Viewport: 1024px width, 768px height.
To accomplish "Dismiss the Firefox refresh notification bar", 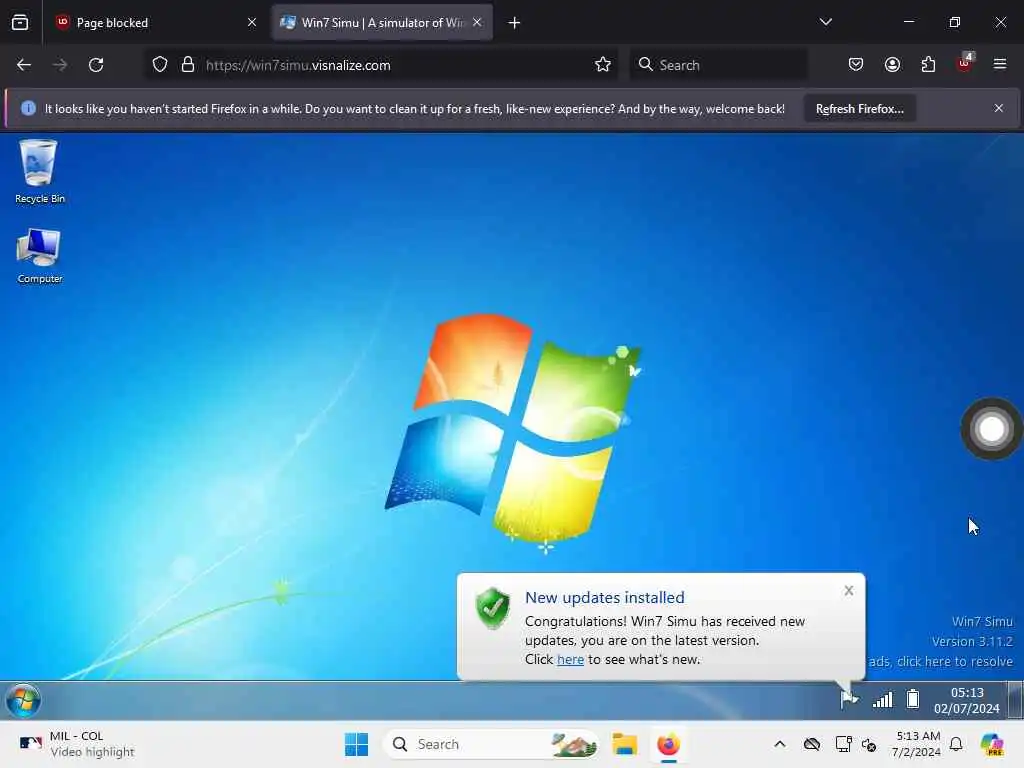I will (x=999, y=108).
